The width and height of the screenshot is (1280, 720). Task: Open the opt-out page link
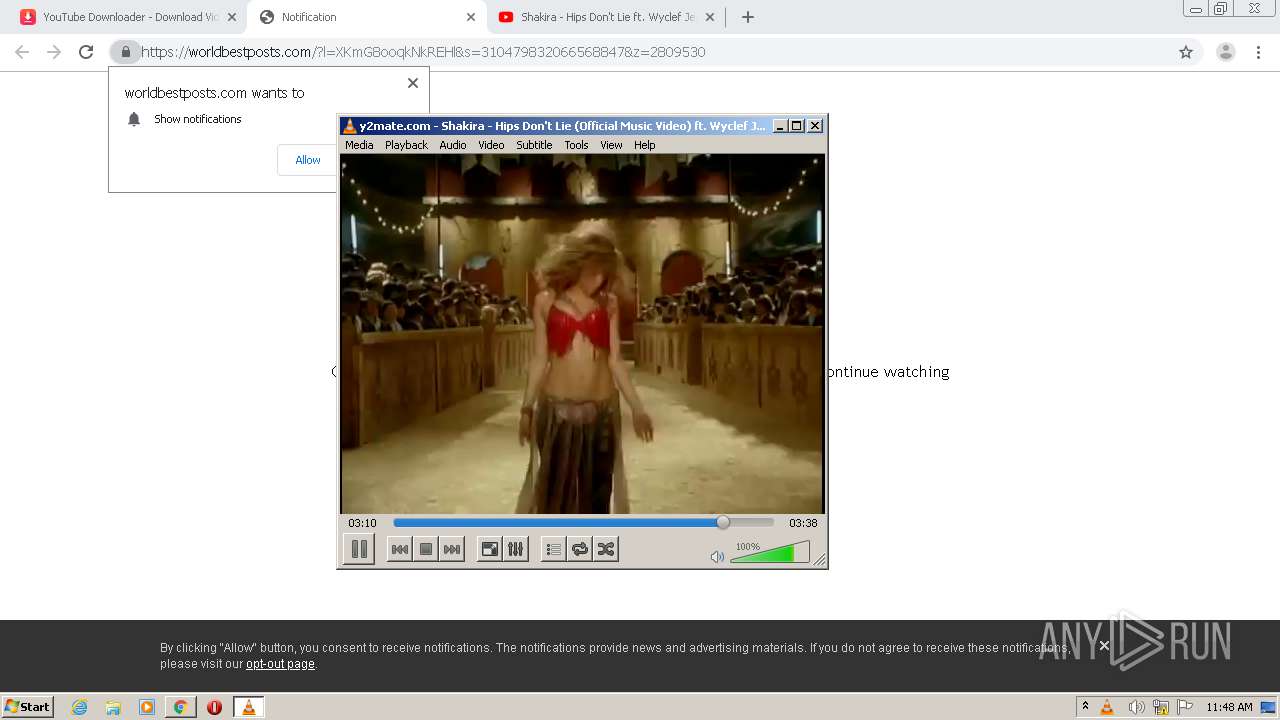point(280,664)
